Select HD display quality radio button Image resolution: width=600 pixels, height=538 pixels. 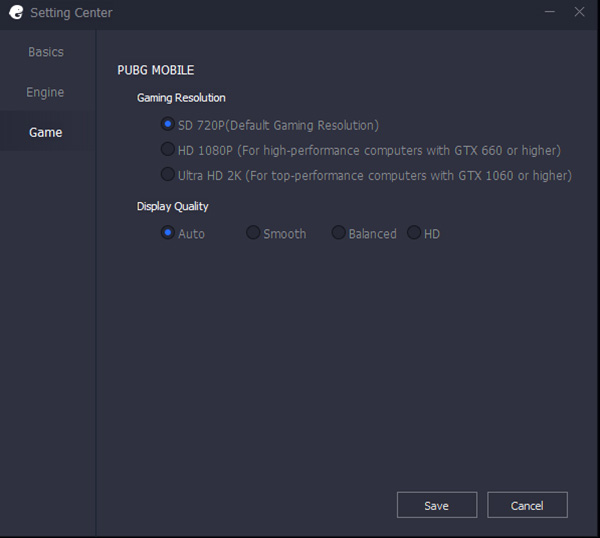[414, 233]
